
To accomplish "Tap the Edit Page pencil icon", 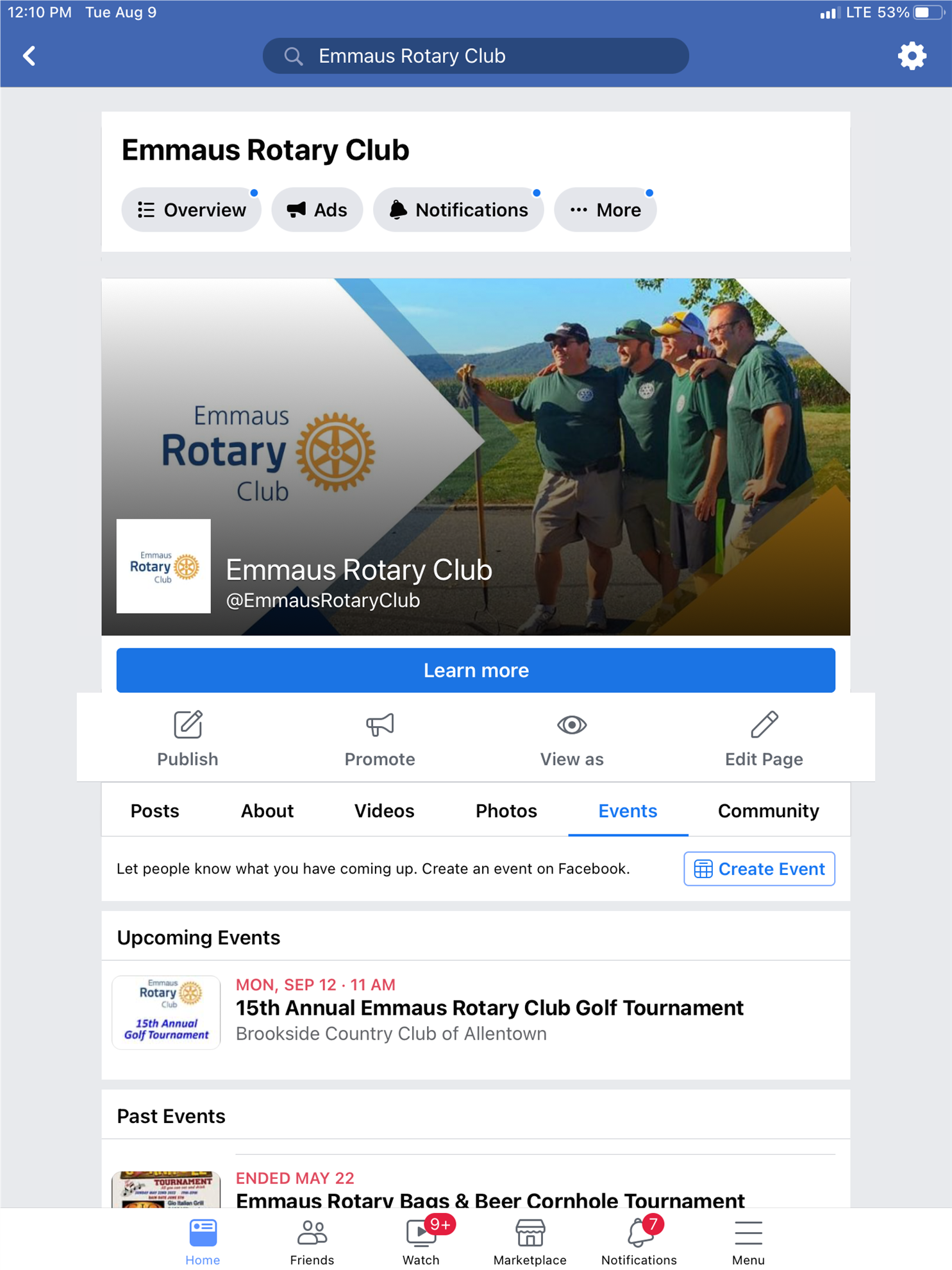I will pyautogui.click(x=764, y=725).
